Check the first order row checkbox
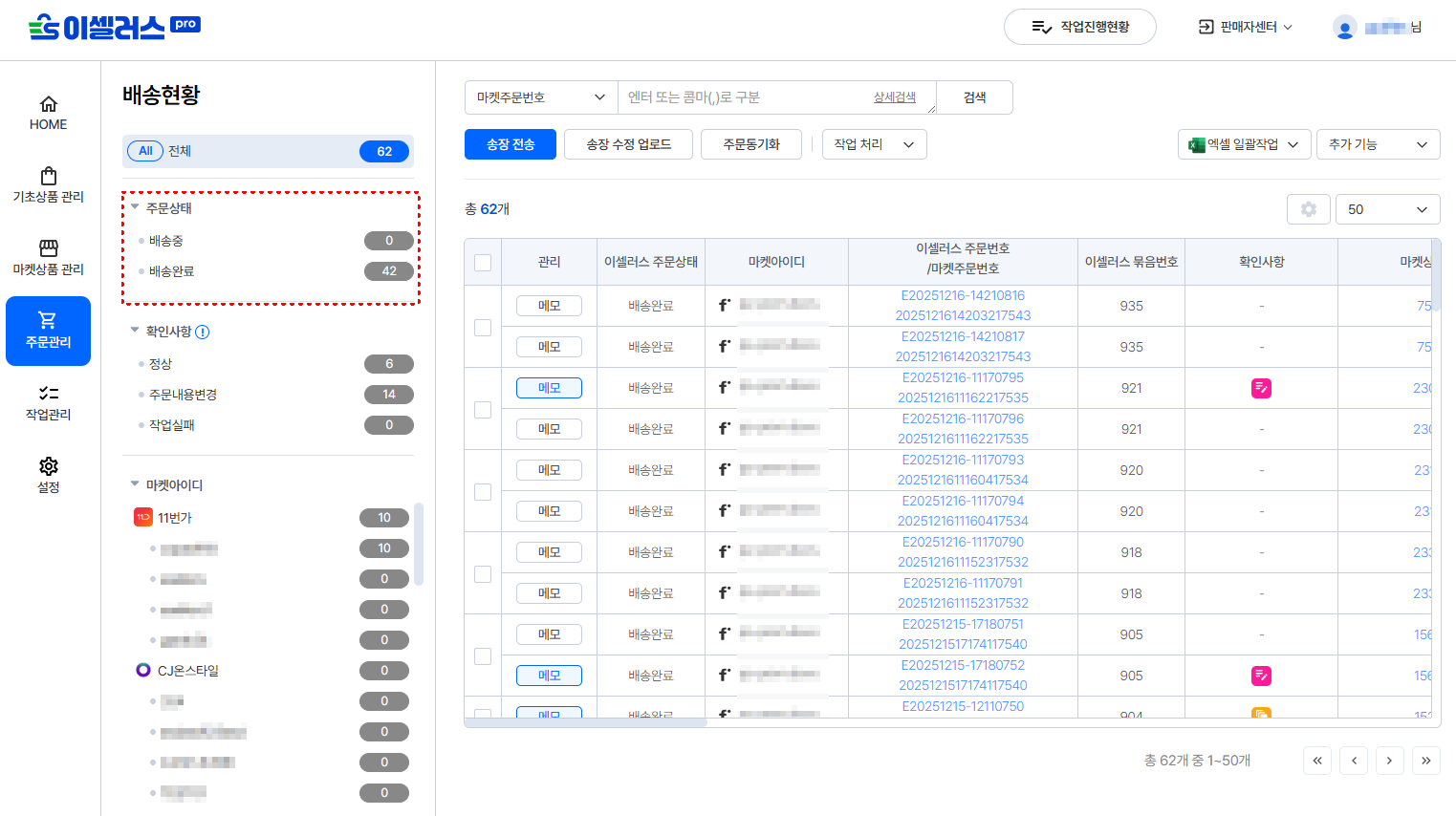 pos(483,327)
